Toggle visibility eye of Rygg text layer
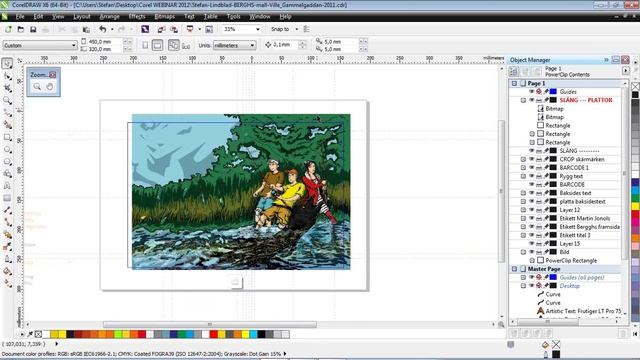Screen dimensions: 640x360 [531, 176]
